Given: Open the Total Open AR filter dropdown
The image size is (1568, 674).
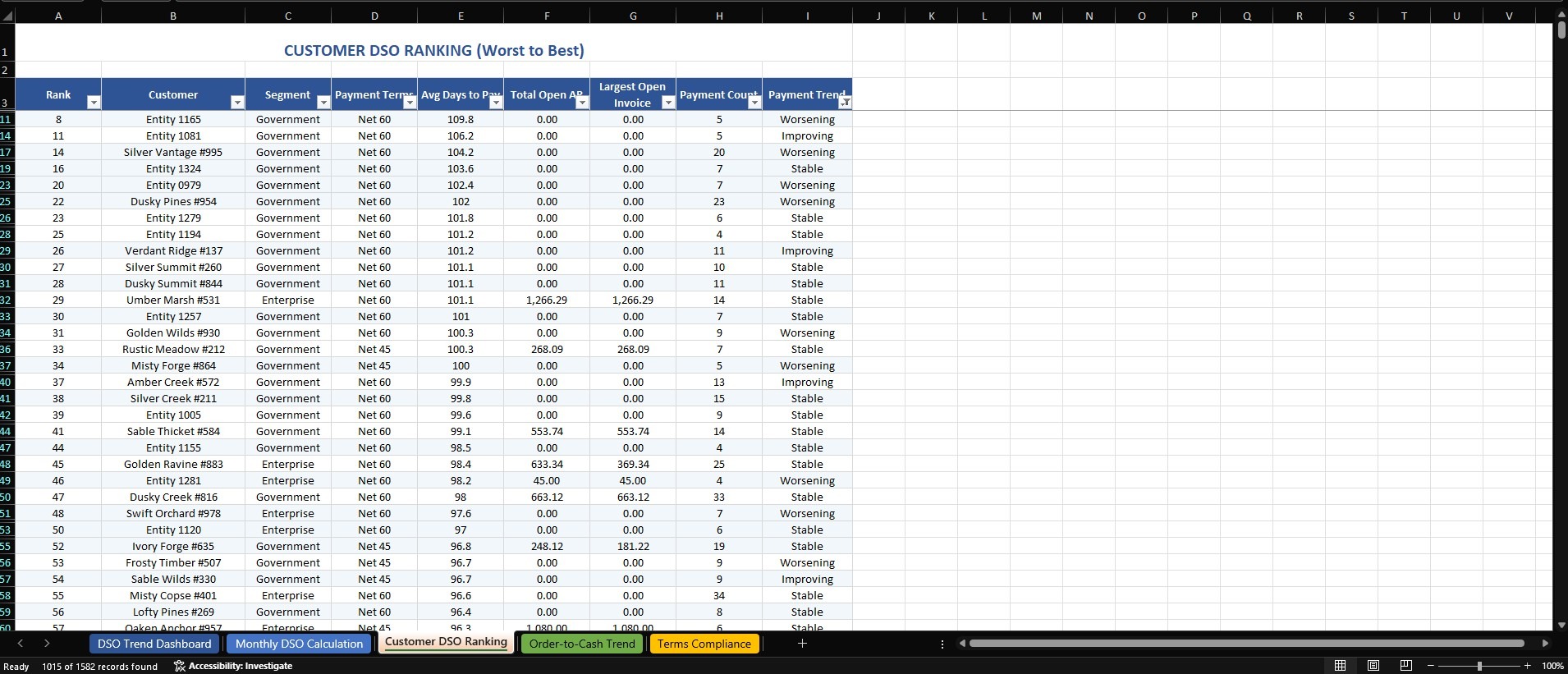Looking at the screenshot, I should click(x=582, y=103).
